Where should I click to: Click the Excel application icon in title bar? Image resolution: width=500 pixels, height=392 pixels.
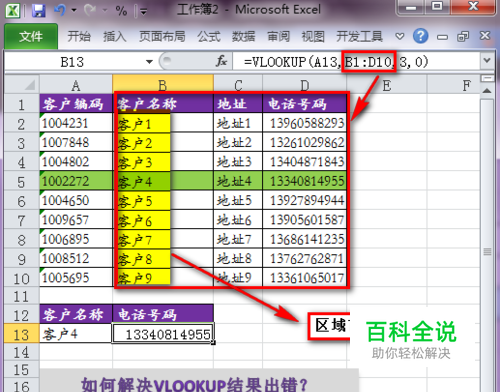pyautogui.click(x=12, y=10)
